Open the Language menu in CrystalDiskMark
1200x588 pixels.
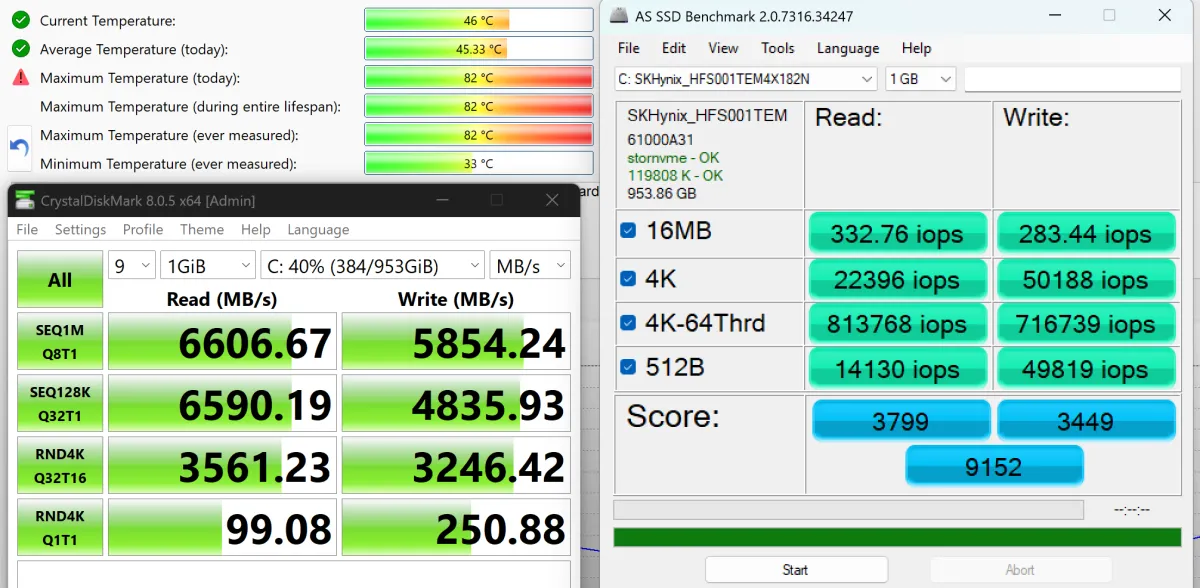pos(318,230)
